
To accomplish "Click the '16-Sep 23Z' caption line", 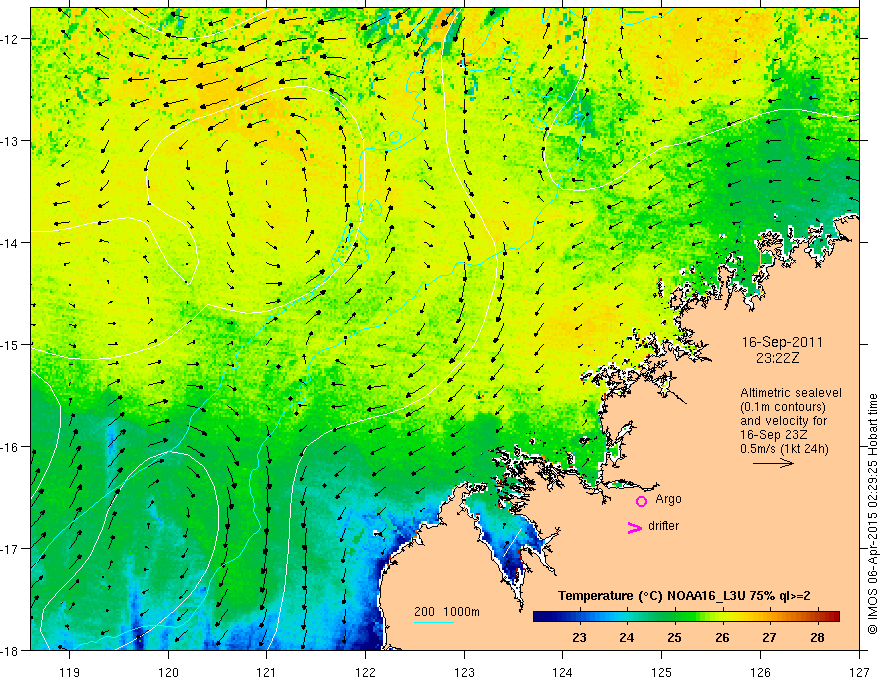I will click(x=771, y=435).
